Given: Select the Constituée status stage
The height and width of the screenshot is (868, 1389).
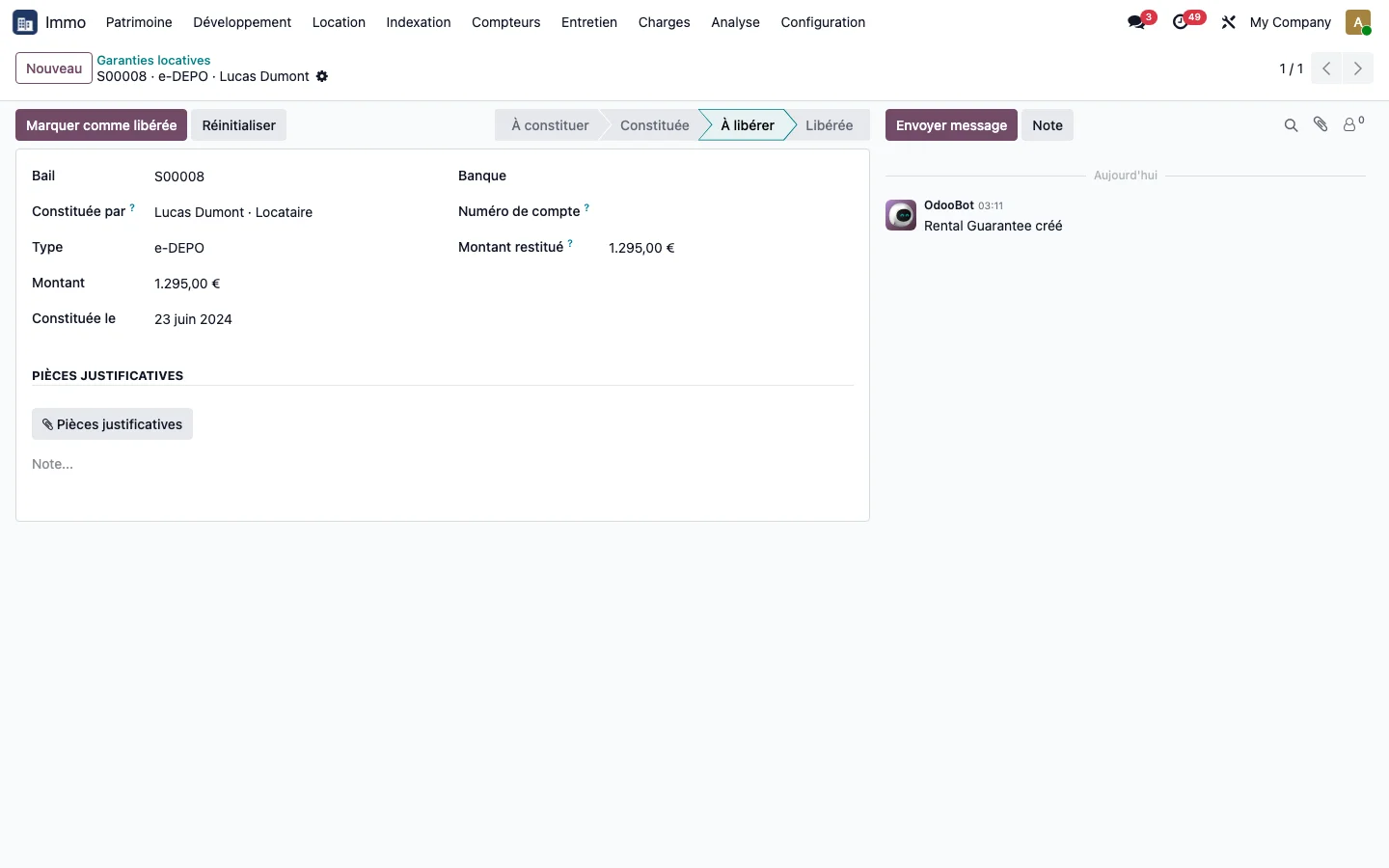Looking at the screenshot, I should (x=654, y=125).
